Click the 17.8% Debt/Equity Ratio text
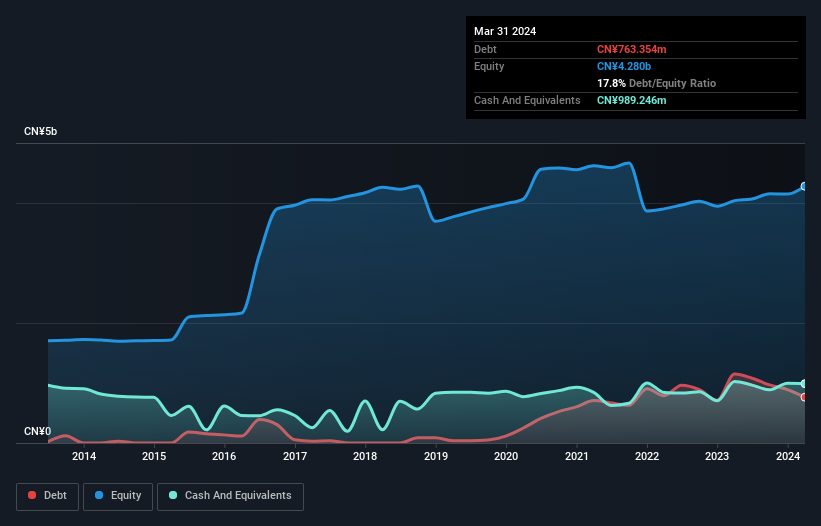Image resolution: width=821 pixels, height=526 pixels. pos(656,83)
